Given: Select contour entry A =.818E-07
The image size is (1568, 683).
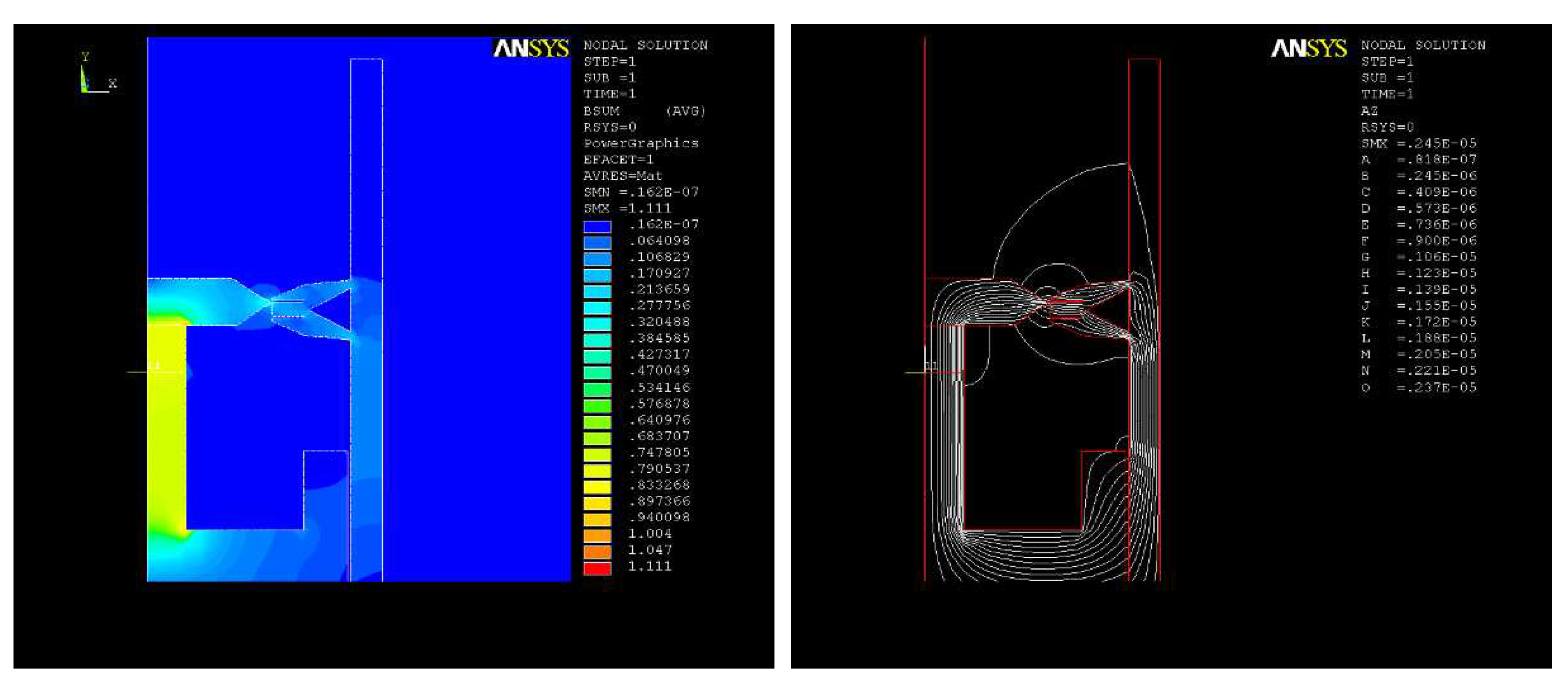Looking at the screenshot, I should click(x=1418, y=160).
